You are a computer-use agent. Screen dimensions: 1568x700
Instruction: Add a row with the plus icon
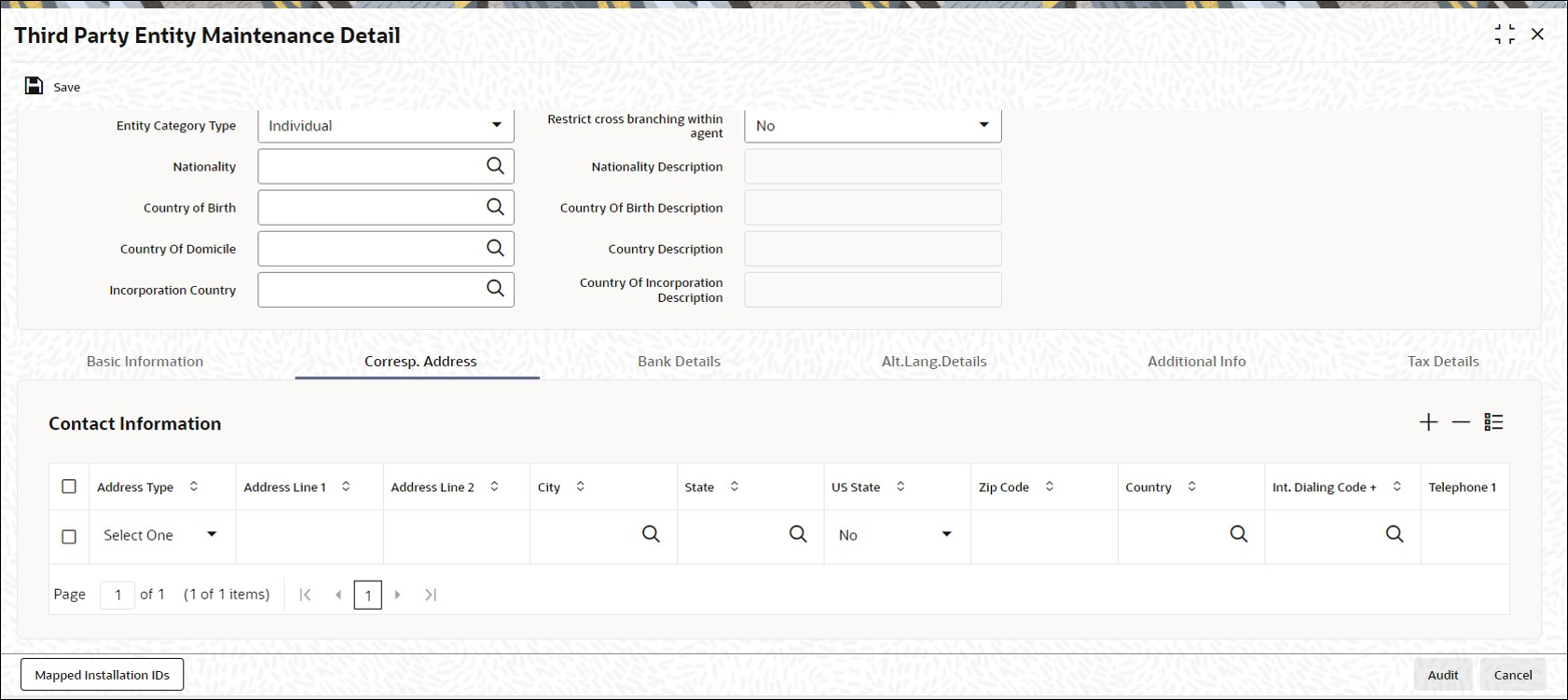pyautogui.click(x=1428, y=422)
